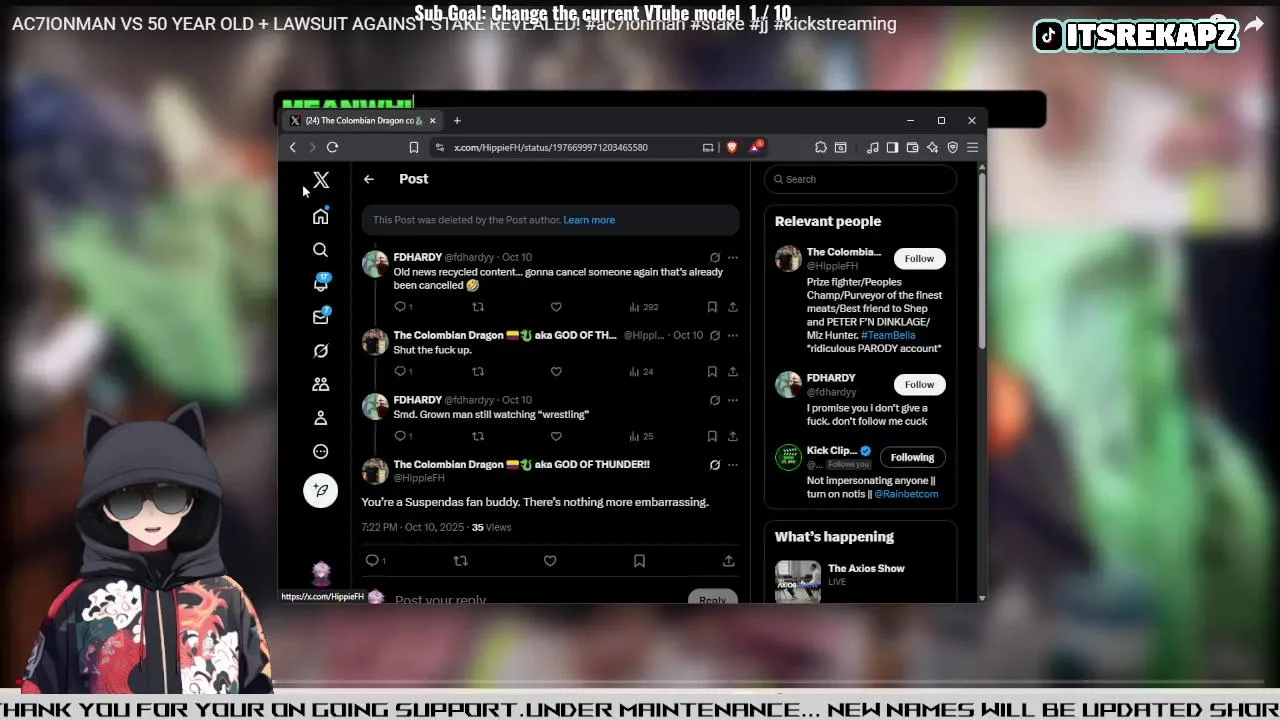Image resolution: width=1280 pixels, height=720 pixels.
Task: Open more menu on first FDHARDY post
Action: tap(733, 257)
